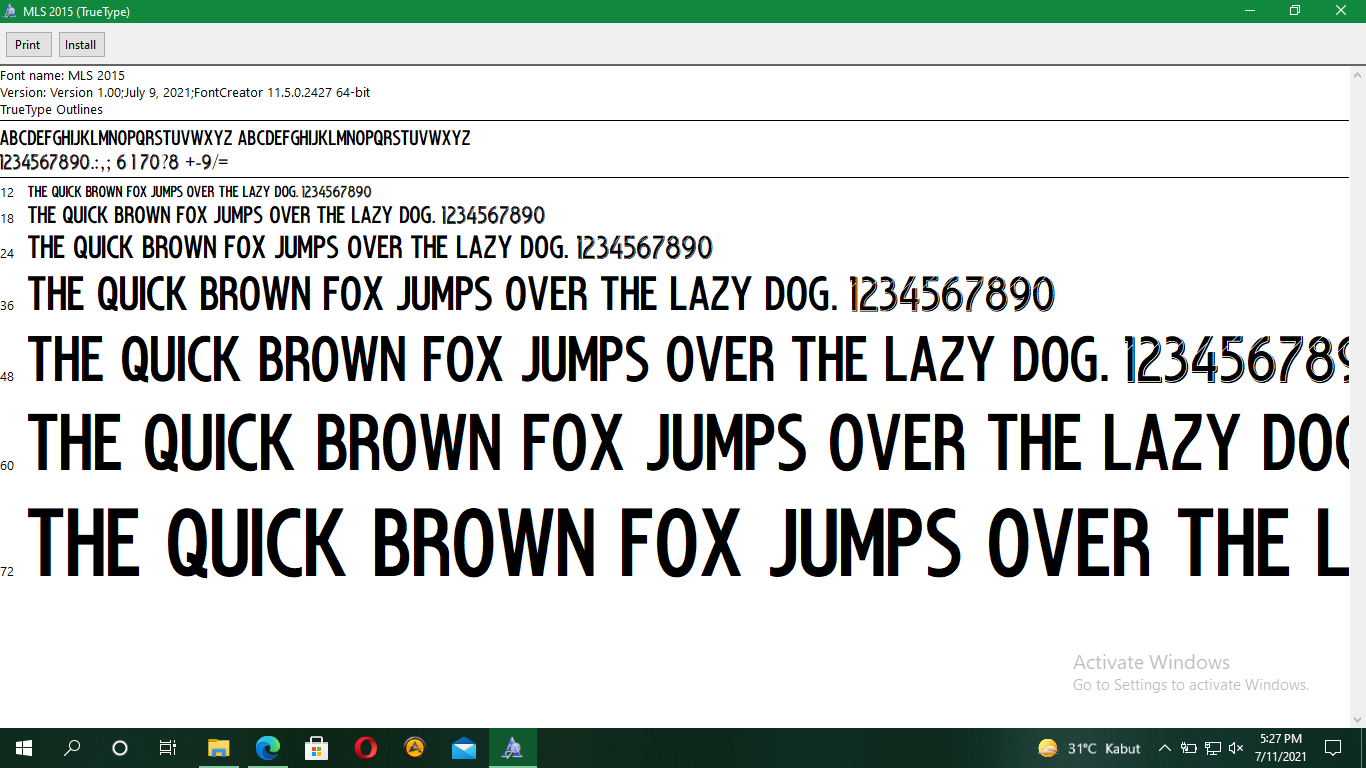Open Microsoft Edge
This screenshot has height=768, width=1366.
pyautogui.click(x=266, y=747)
